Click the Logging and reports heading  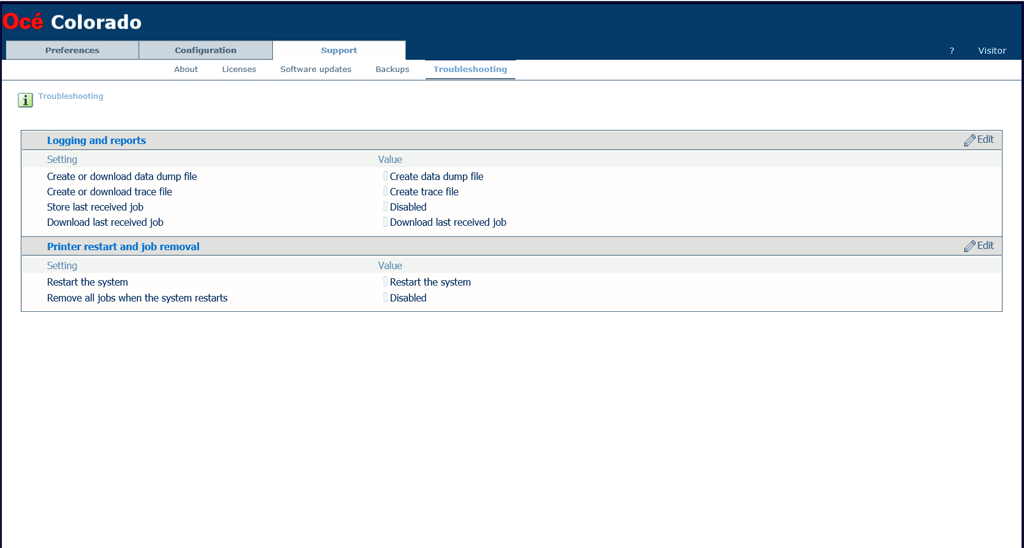[x=96, y=140]
